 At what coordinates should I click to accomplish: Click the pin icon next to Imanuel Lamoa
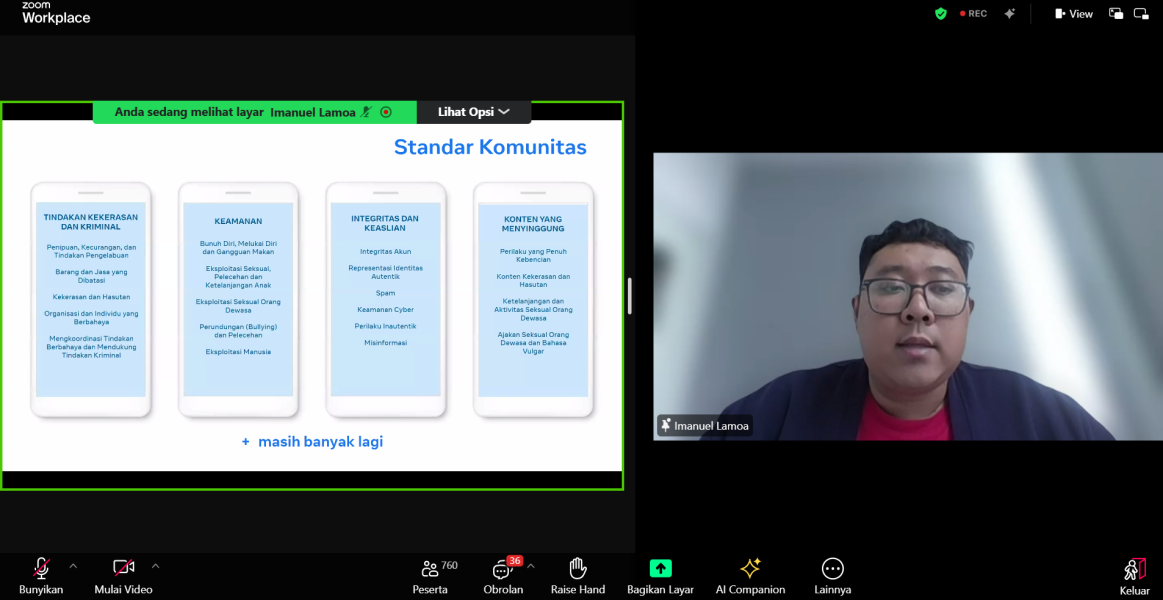(666, 426)
